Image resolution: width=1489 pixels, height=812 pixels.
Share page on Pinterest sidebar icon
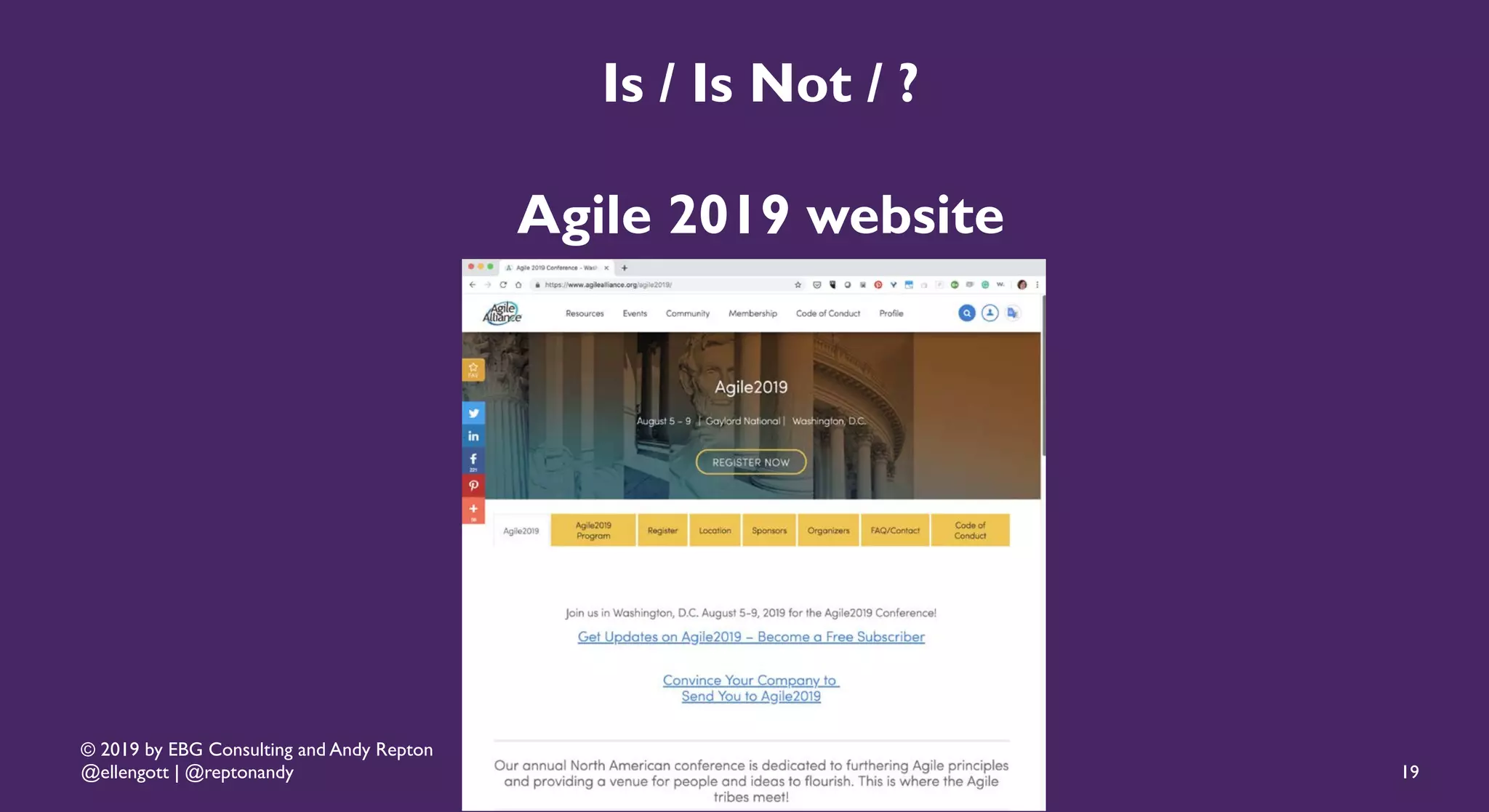(473, 486)
